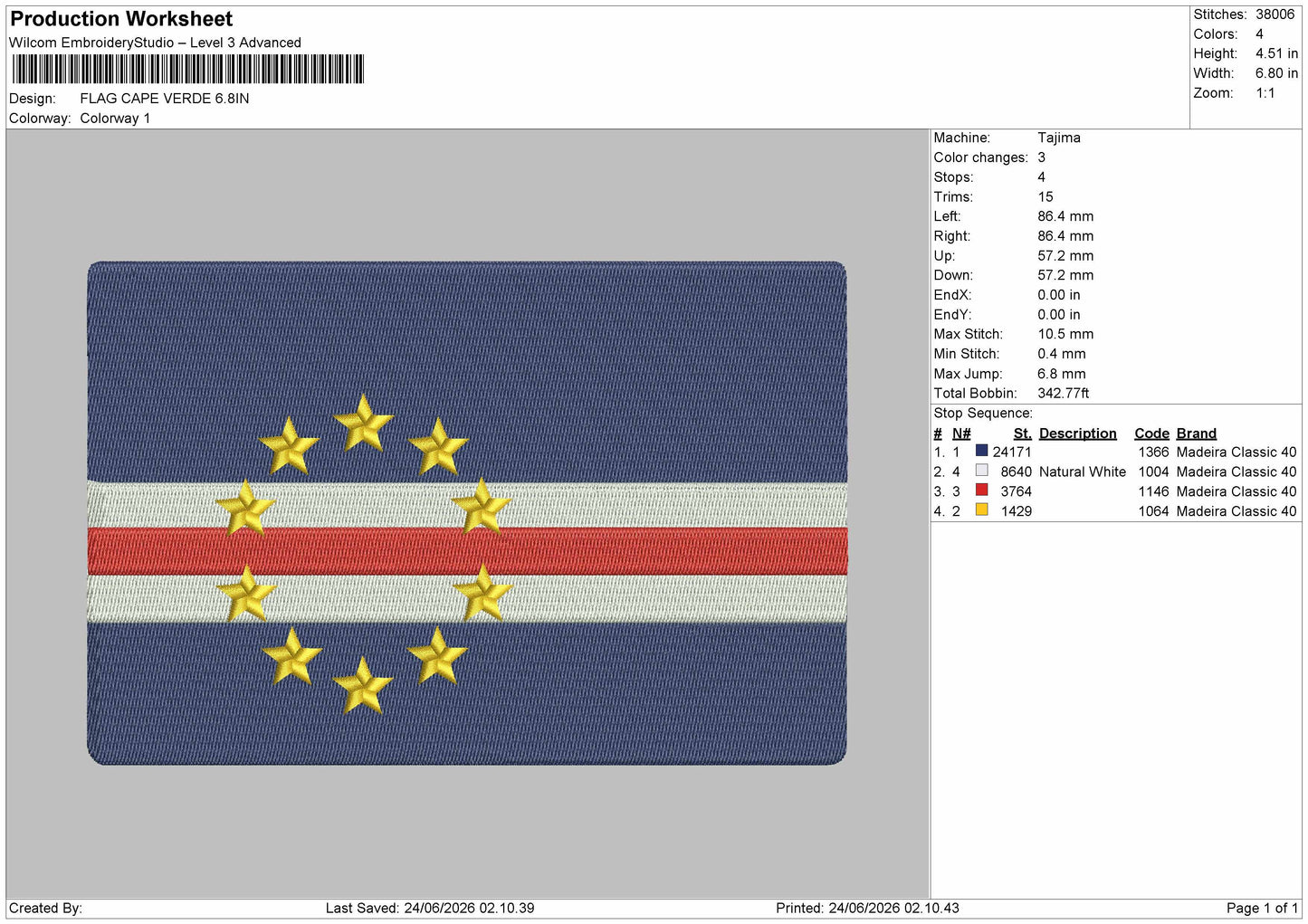Click the 'Last Saved: 24/06/2026 02.10.39' footer text
Image resolution: width=1308 pixels, height=924 pixels.
430,909
